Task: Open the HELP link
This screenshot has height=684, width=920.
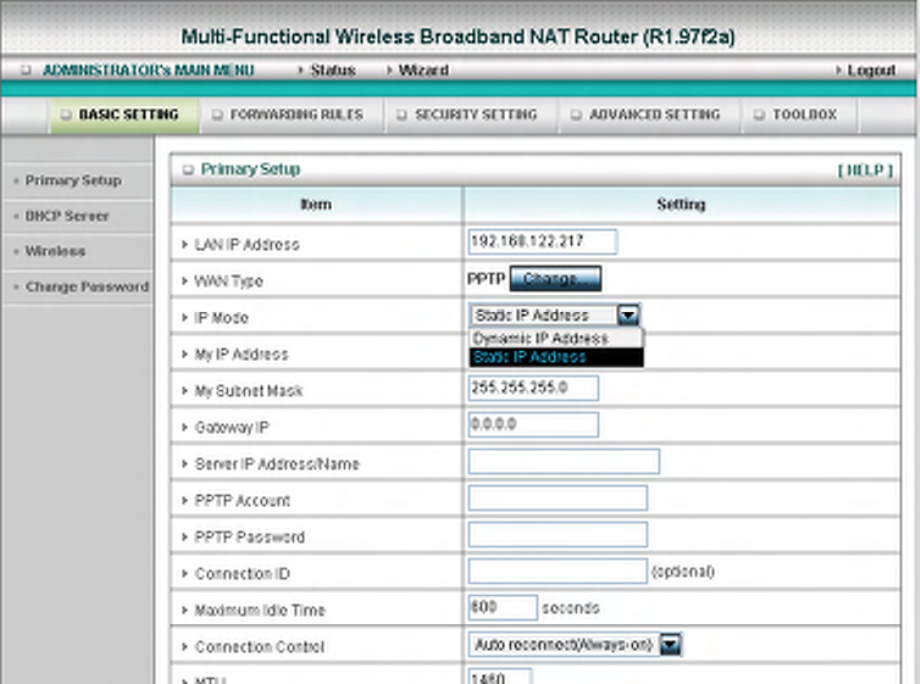Action: (865, 170)
